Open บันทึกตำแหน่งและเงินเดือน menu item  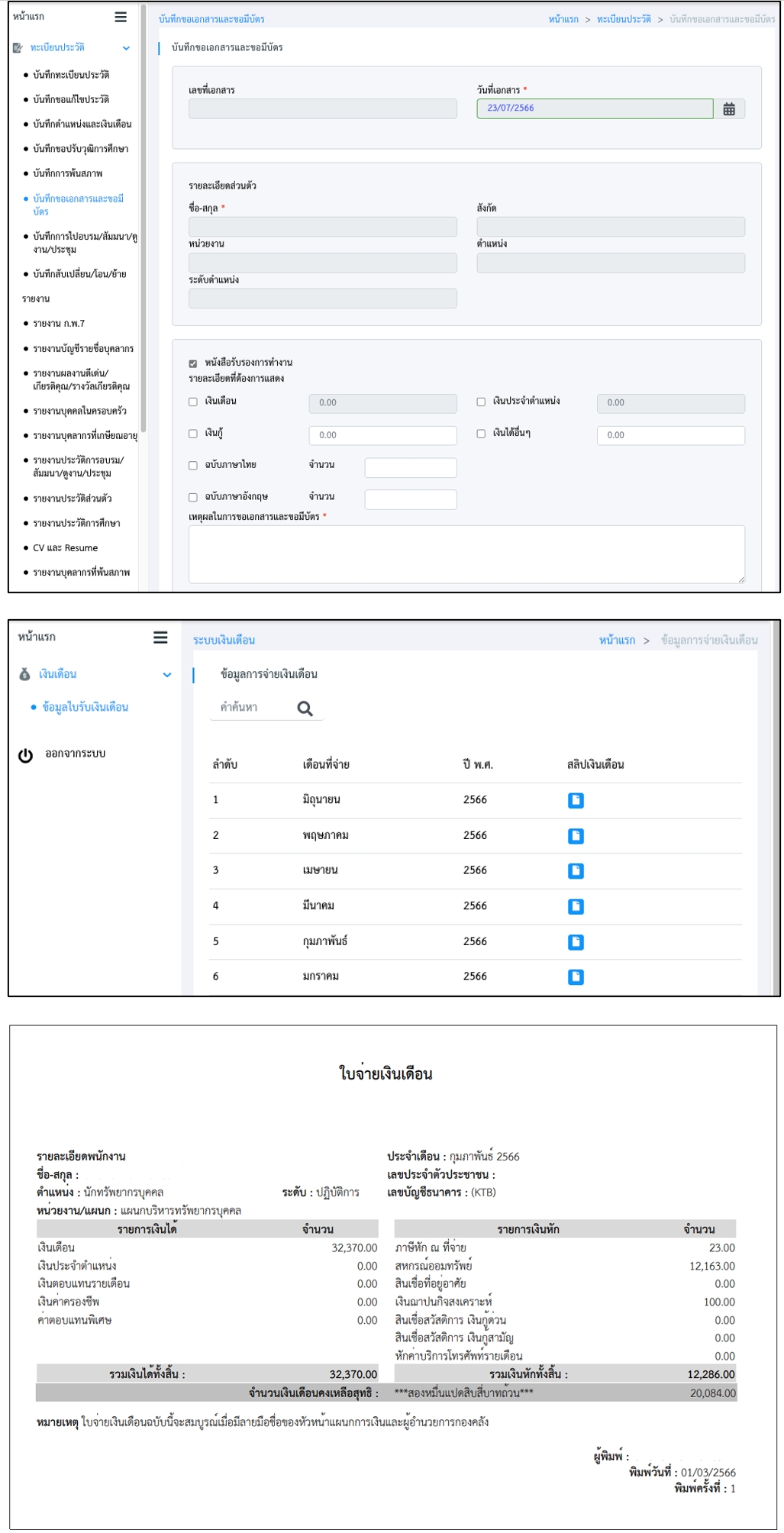pyautogui.click(x=82, y=124)
